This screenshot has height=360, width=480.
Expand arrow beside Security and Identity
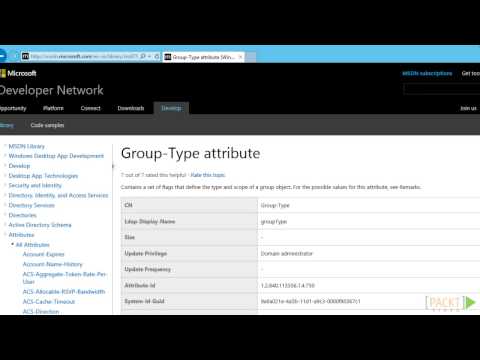coord(5,185)
